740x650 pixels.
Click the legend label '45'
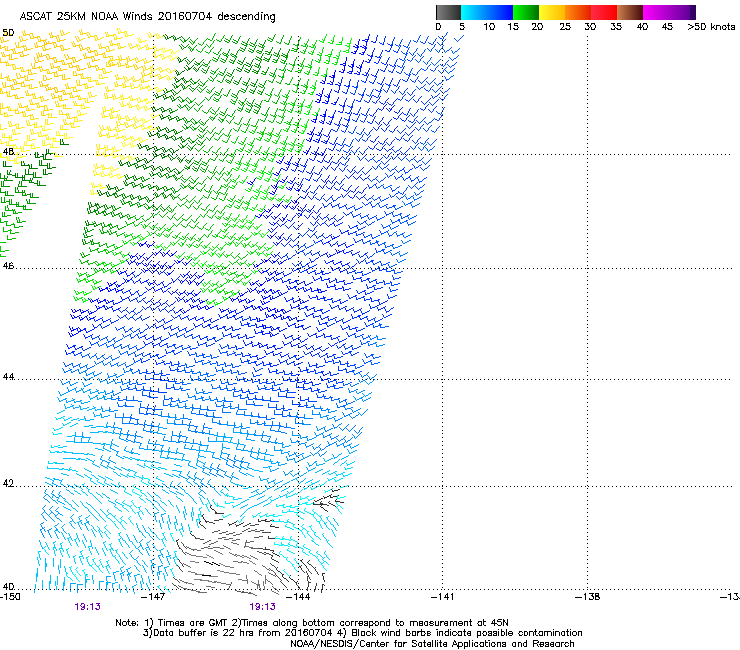(x=667, y=27)
